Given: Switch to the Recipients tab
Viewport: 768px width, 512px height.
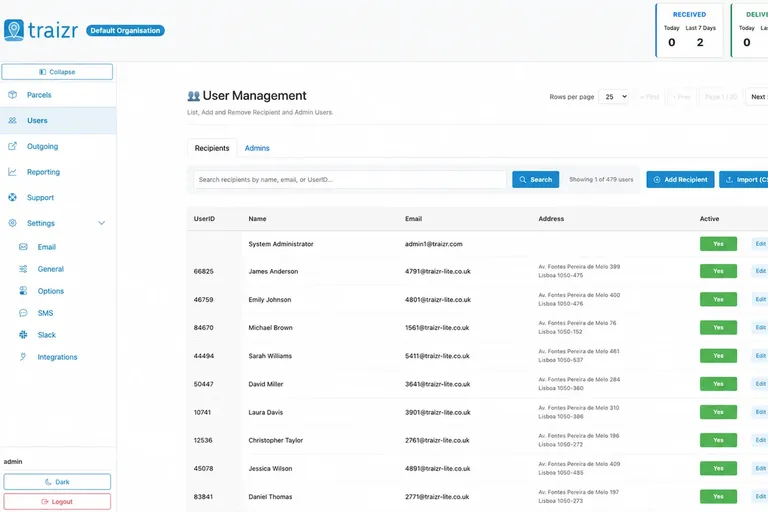Looking at the screenshot, I should pyautogui.click(x=212, y=148).
